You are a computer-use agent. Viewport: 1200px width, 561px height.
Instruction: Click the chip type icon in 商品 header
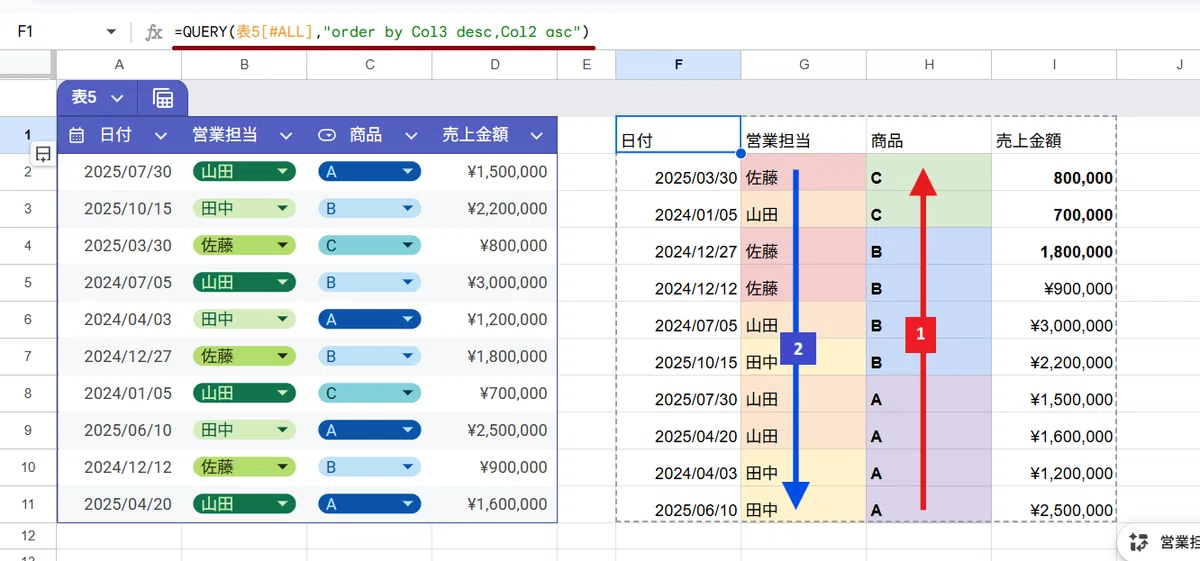327,135
